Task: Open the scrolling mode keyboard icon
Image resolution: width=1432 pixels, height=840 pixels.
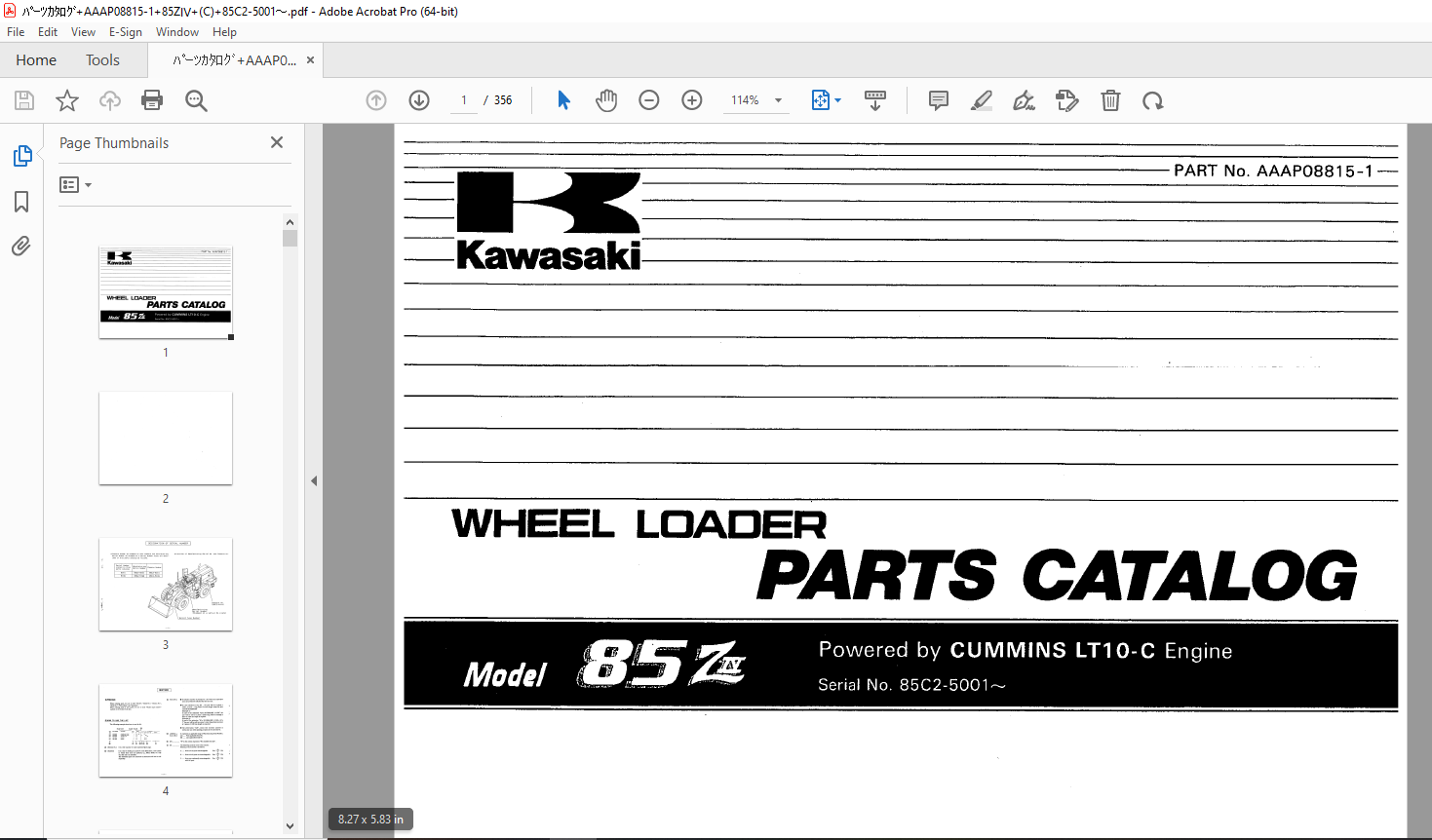Action: tap(875, 100)
